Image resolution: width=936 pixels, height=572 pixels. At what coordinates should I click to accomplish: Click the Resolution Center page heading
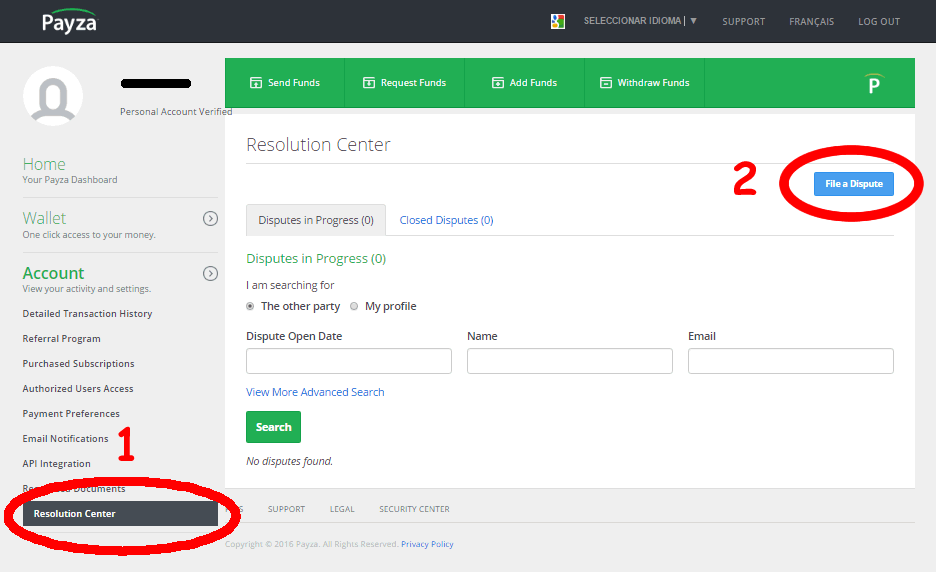click(318, 144)
